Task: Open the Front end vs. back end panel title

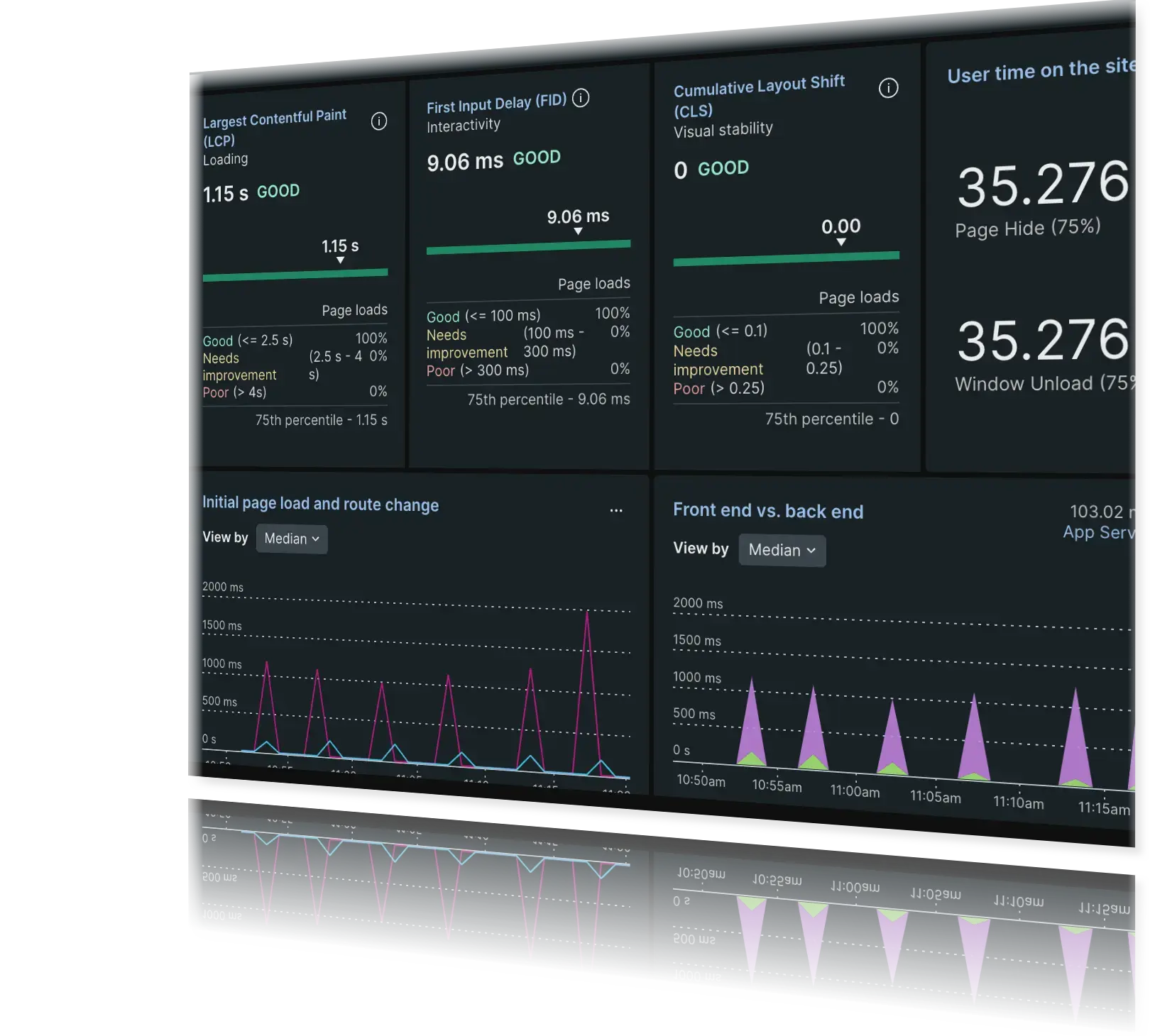Action: [768, 510]
